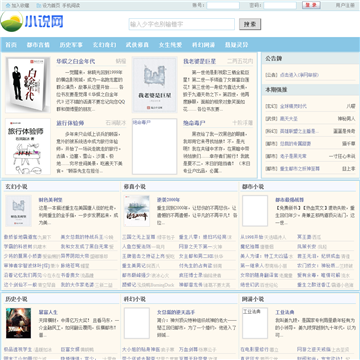Click the 工业法典 cover under 网游小说
Screen dimensions: 360x360
(x=255, y=323)
